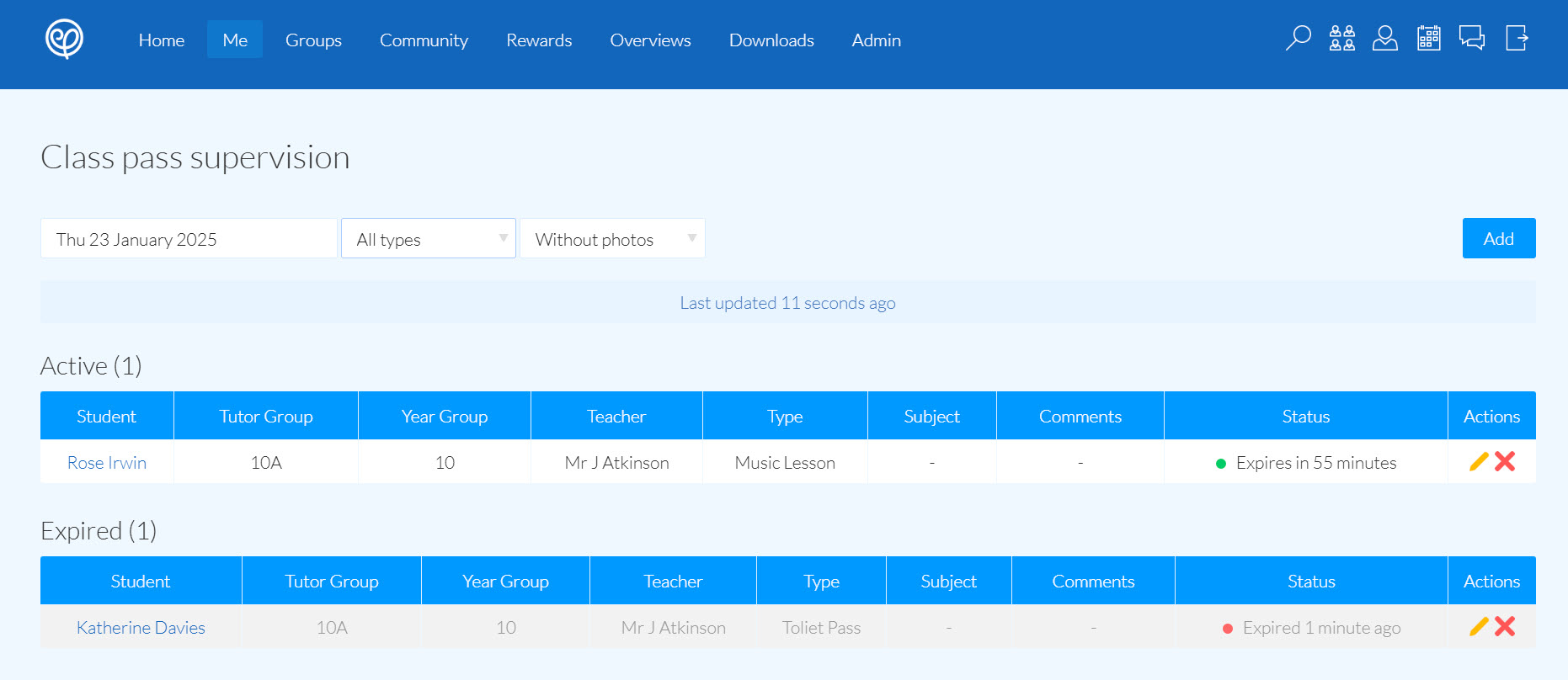Viewport: 1568px width, 680px height.
Task: Select the Me menu item
Action: coord(235,40)
